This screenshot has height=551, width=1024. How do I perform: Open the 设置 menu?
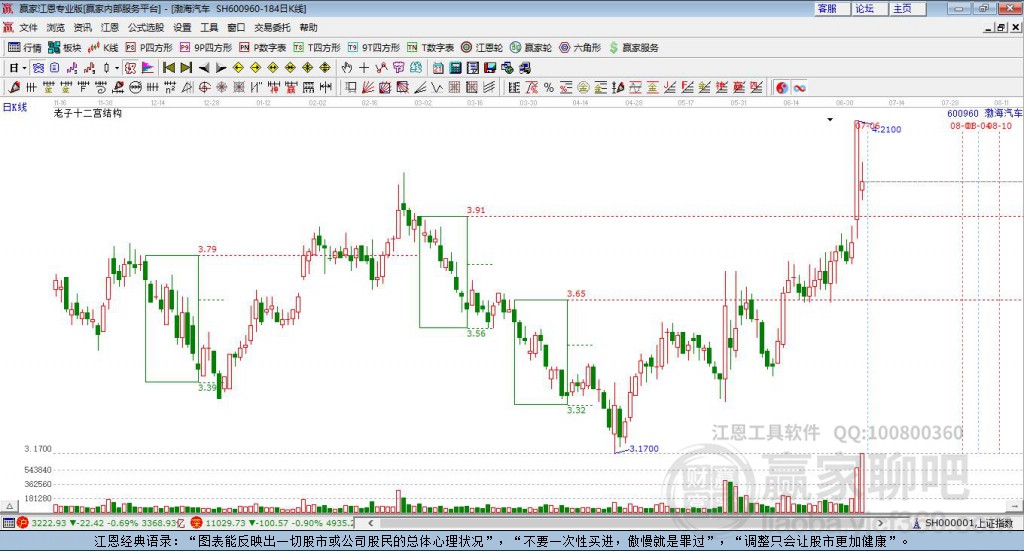[x=182, y=27]
